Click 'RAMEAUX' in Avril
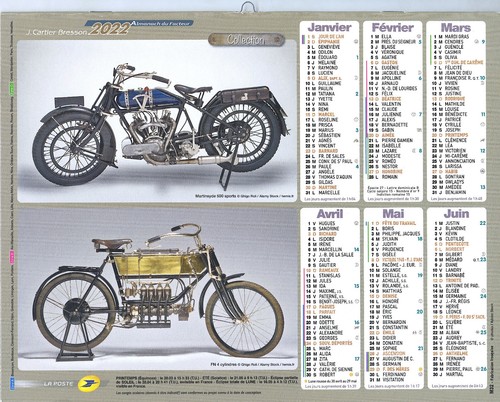500x402 pixels. point(329,270)
